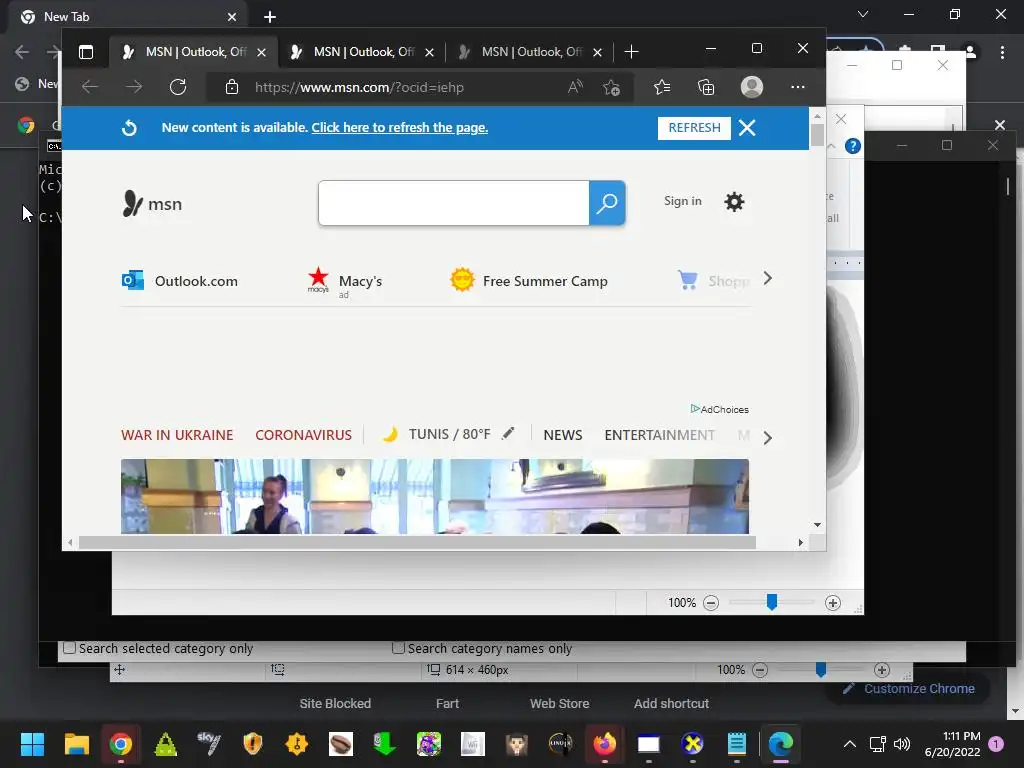Open Web Store shortcut
Viewport: 1024px width, 768px height.
click(x=560, y=703)
